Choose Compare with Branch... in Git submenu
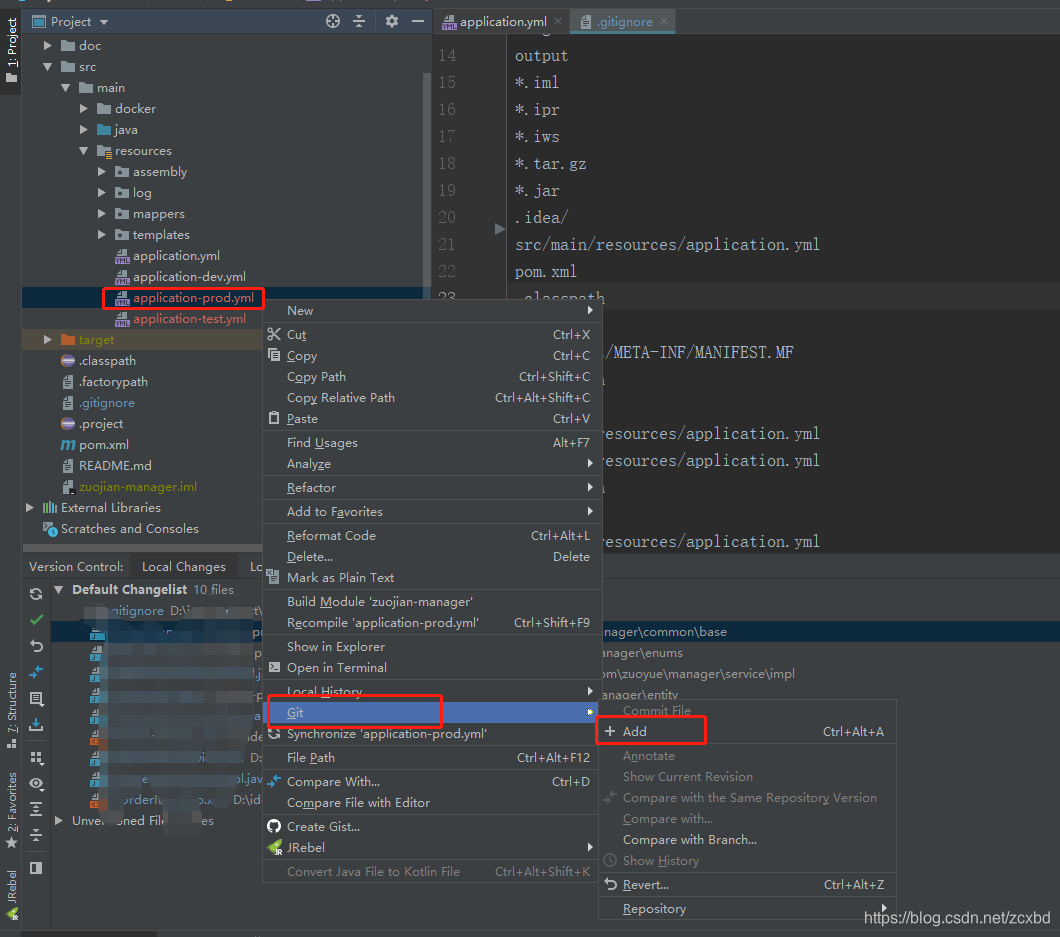The image size is (1060, 937). coord(748,840)
